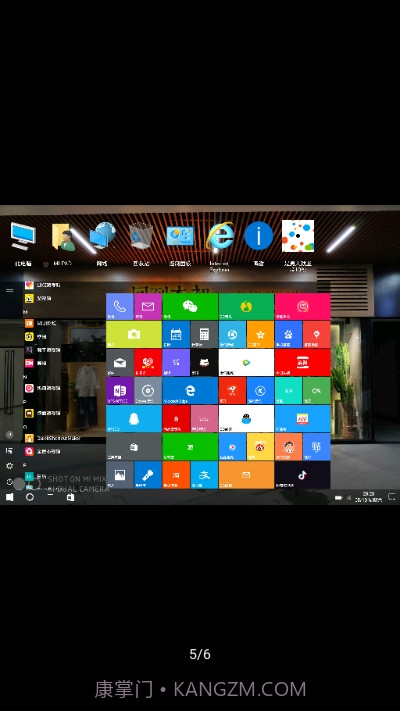
Task: Check the taskbar battery icon
Action: (338, 497)
